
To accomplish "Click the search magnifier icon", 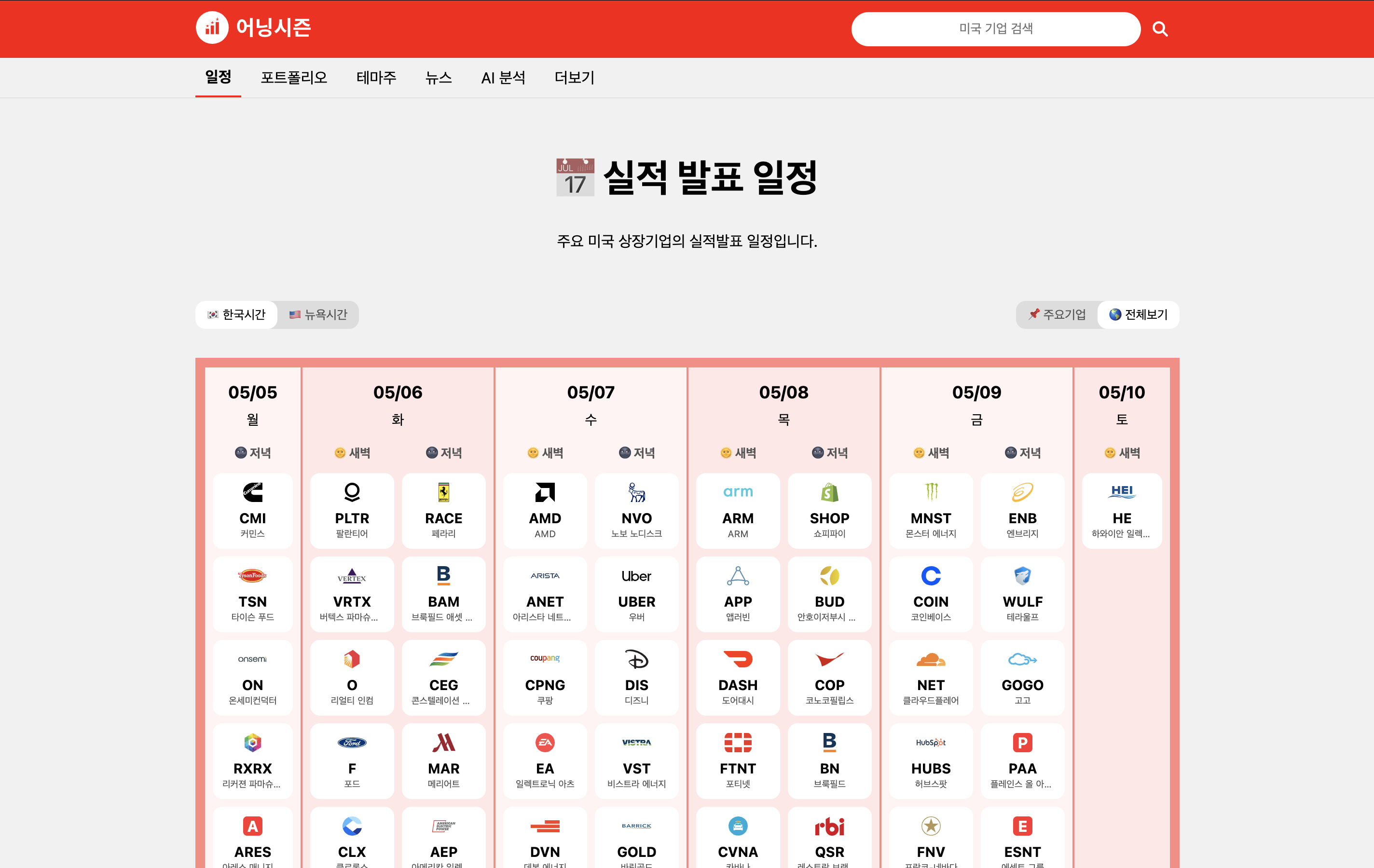I will coord(1159,28).
